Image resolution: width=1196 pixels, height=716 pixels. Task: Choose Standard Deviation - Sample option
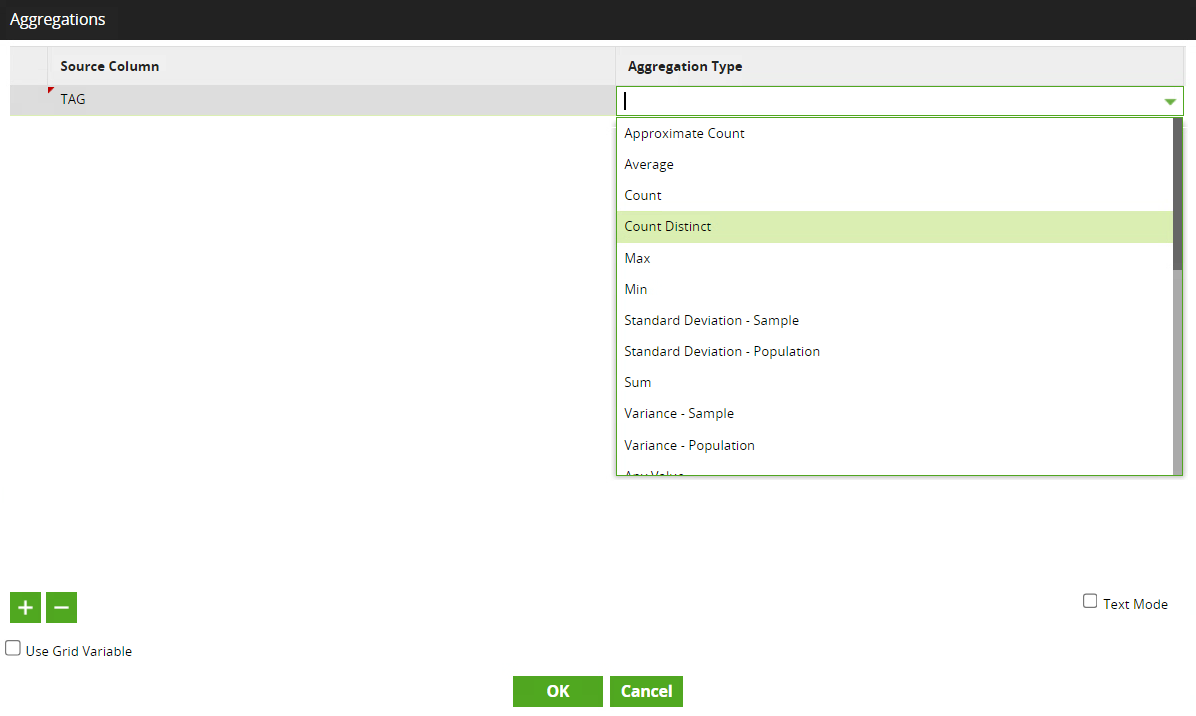pyautogui.click(x=711, y=320)
